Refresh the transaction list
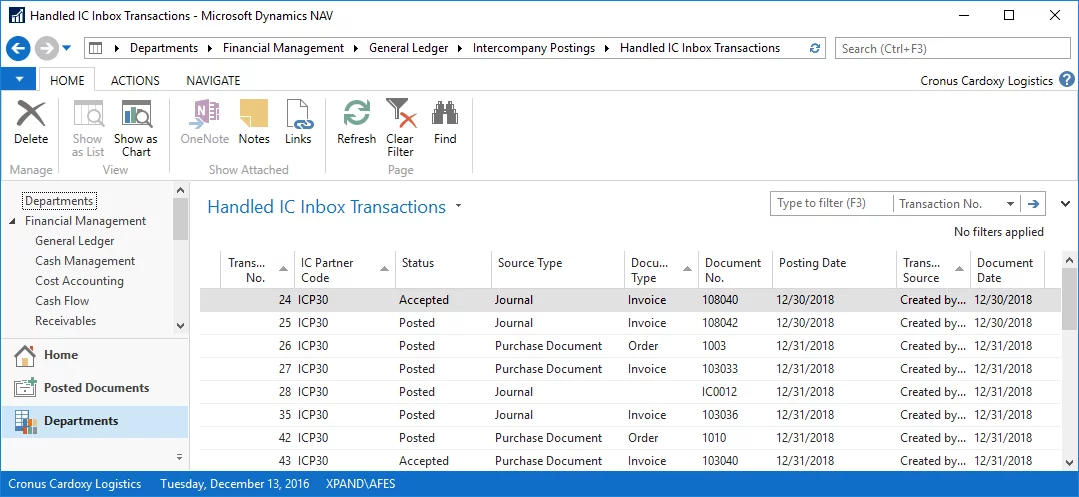Viewport: 1079px width, 497px height. 356,123
